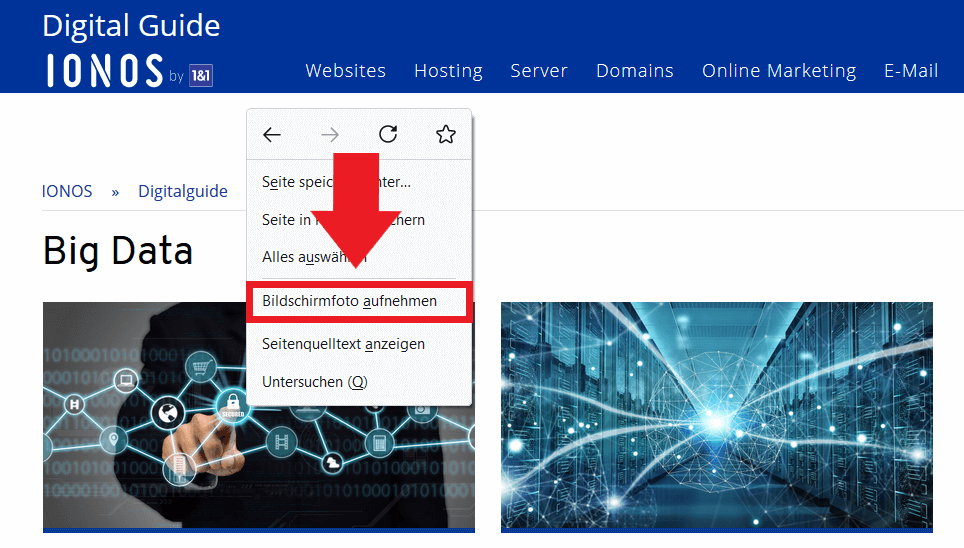Open the Online Marketing navigation item
Screen dimensions: 964x548
779,71
